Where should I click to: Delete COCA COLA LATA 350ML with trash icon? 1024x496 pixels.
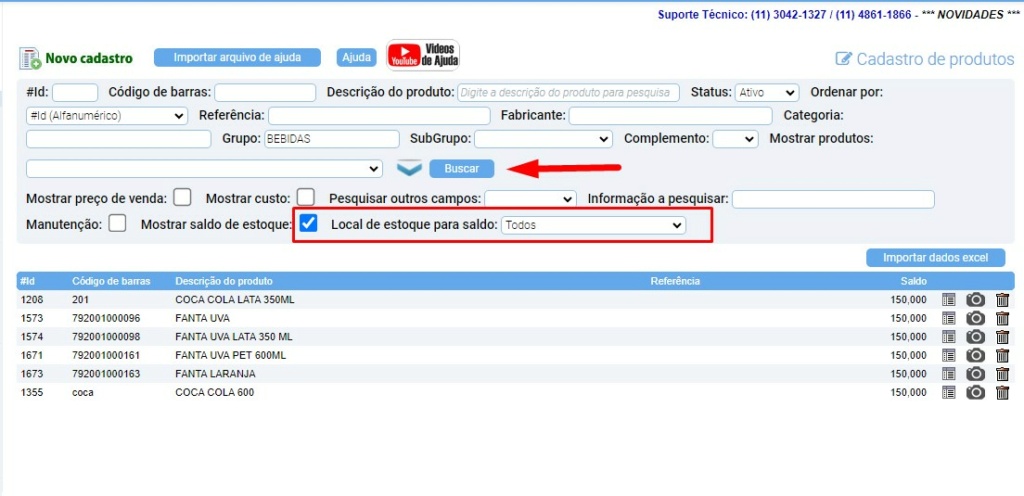1002,300
